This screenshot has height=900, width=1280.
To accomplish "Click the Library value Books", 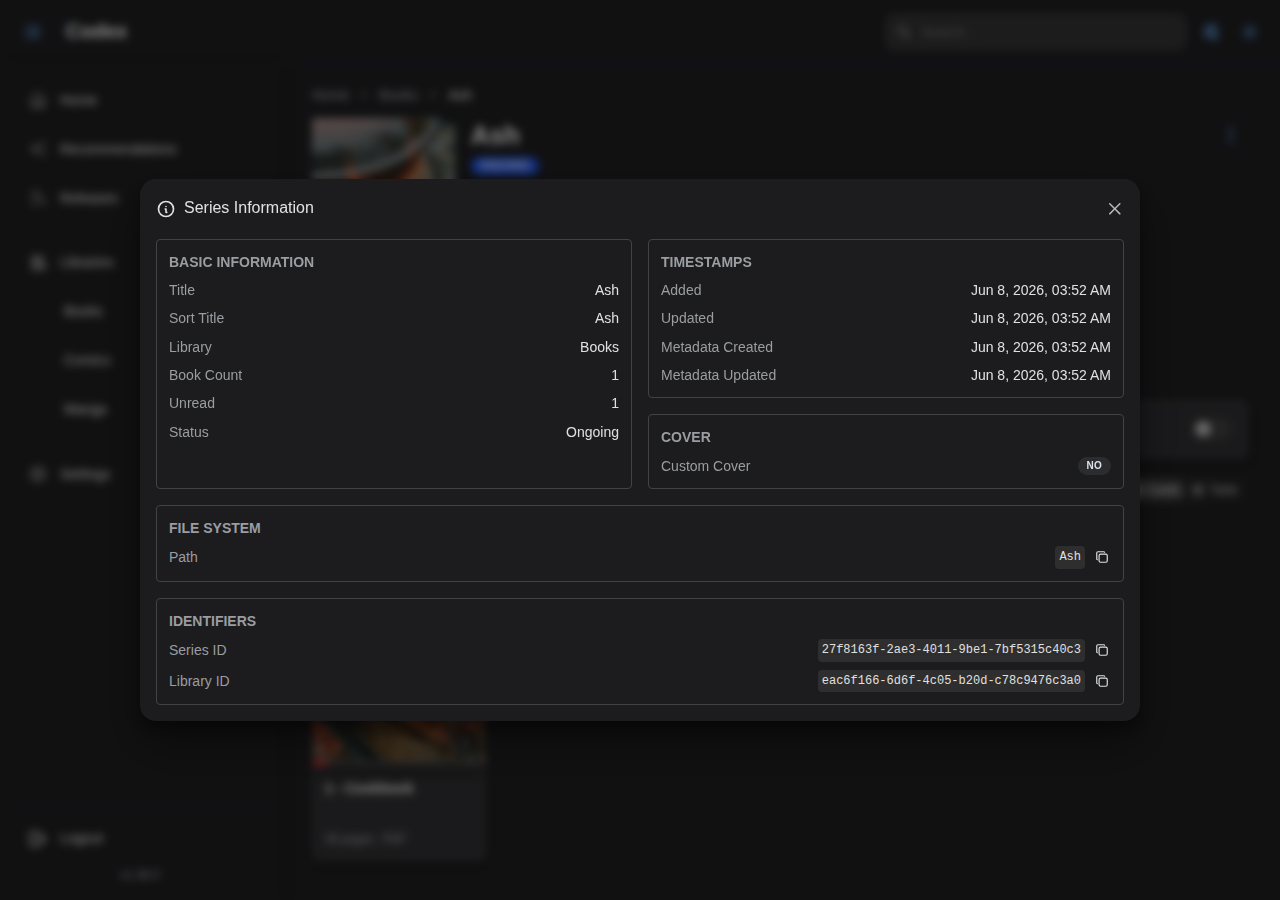I will (599, 347).
